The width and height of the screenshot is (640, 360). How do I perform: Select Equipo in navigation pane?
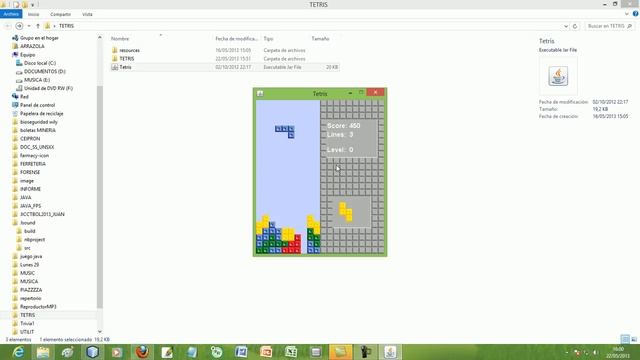[x=27, y=55]
